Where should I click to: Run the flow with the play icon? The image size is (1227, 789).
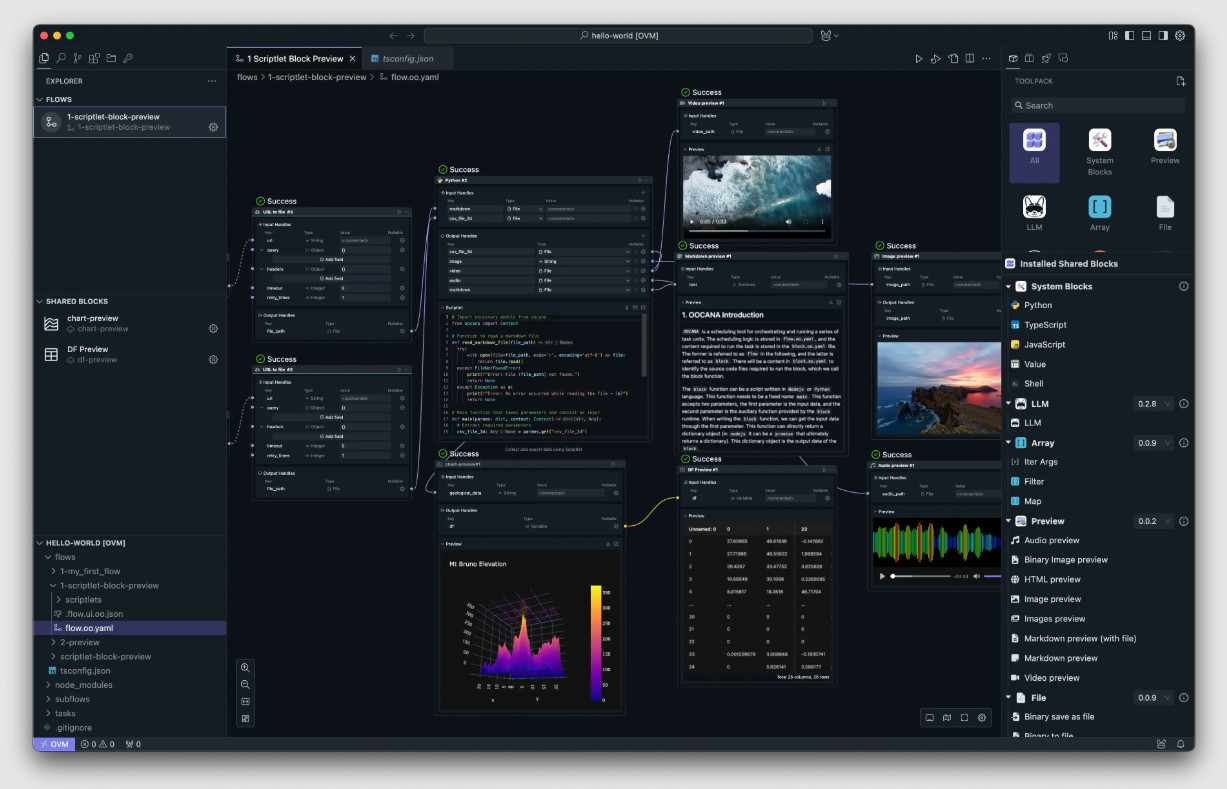coord(919,59)
